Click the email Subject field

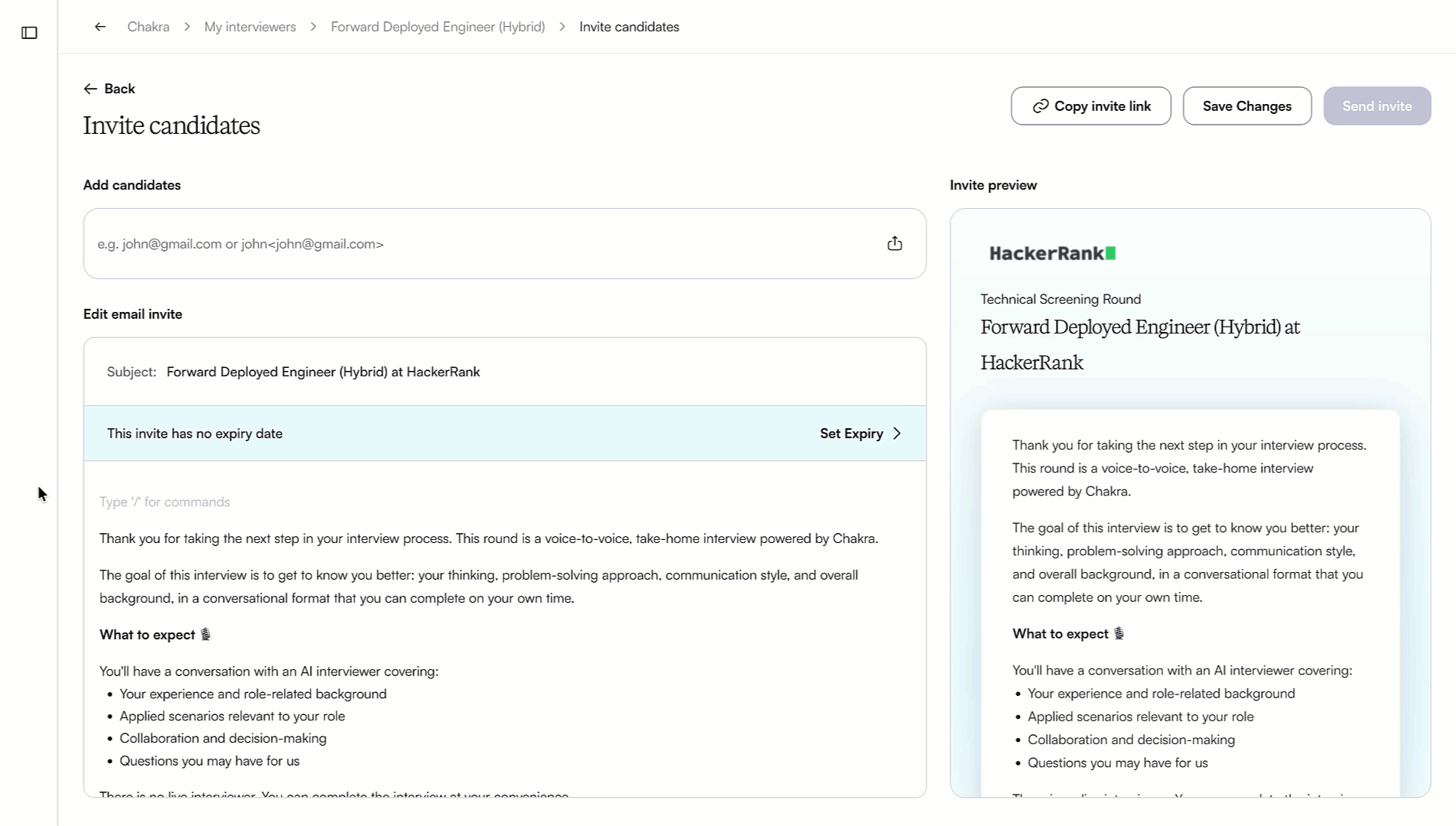coord(505,372)
